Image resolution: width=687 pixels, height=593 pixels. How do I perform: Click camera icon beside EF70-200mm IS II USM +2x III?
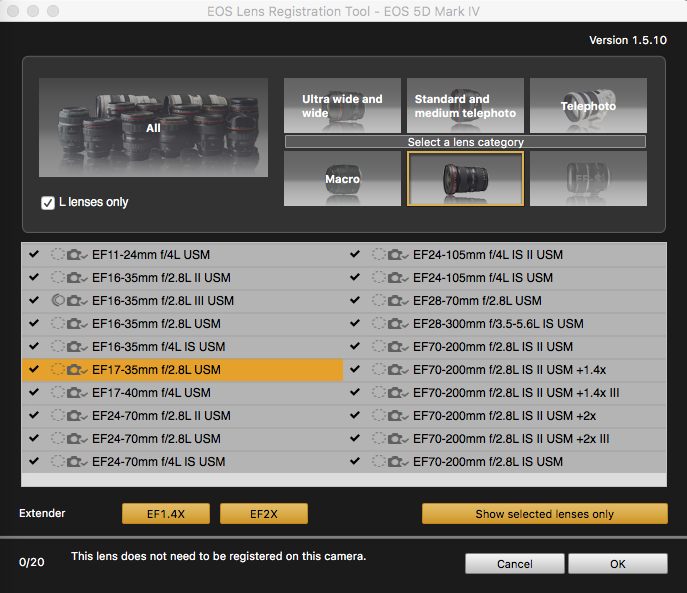(x=398, y=439)
